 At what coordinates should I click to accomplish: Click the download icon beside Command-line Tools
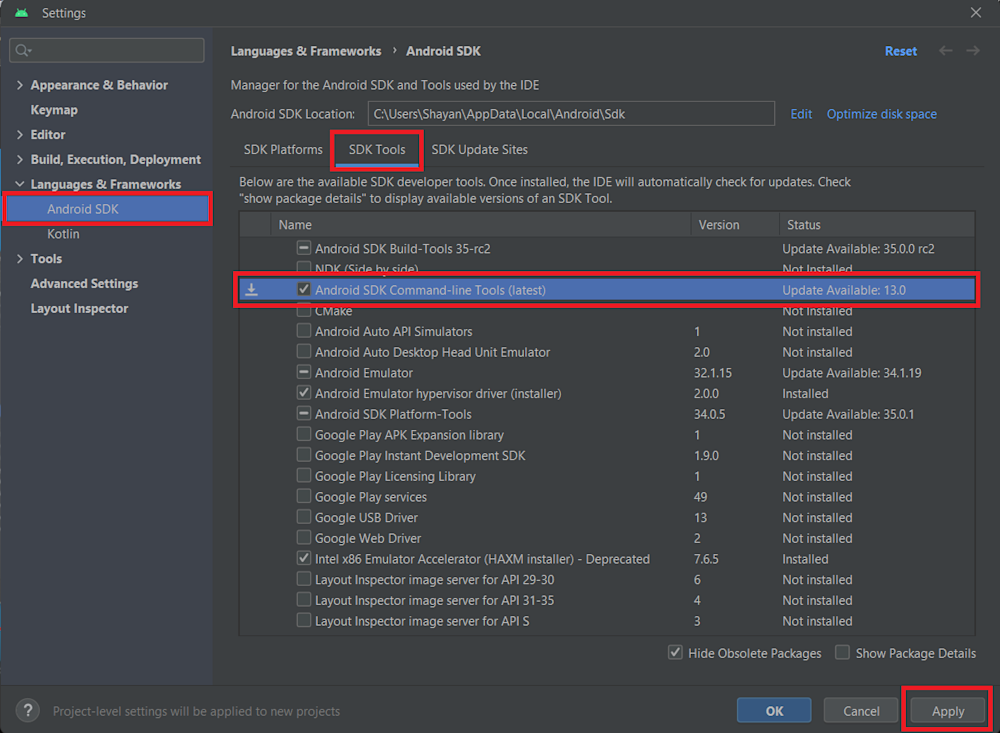point(252,290)
